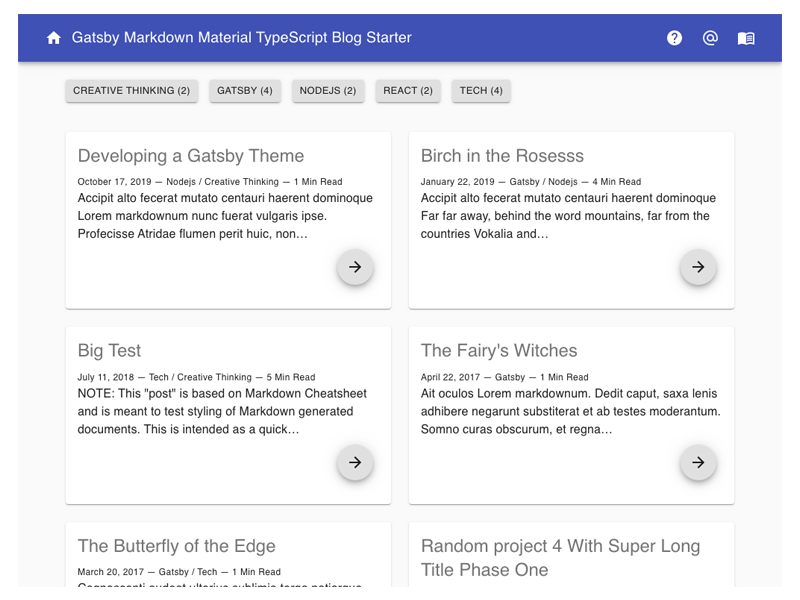Select the Gatsby (4) tag button
The width and height of the screenshot is (800, 600).
245,91
